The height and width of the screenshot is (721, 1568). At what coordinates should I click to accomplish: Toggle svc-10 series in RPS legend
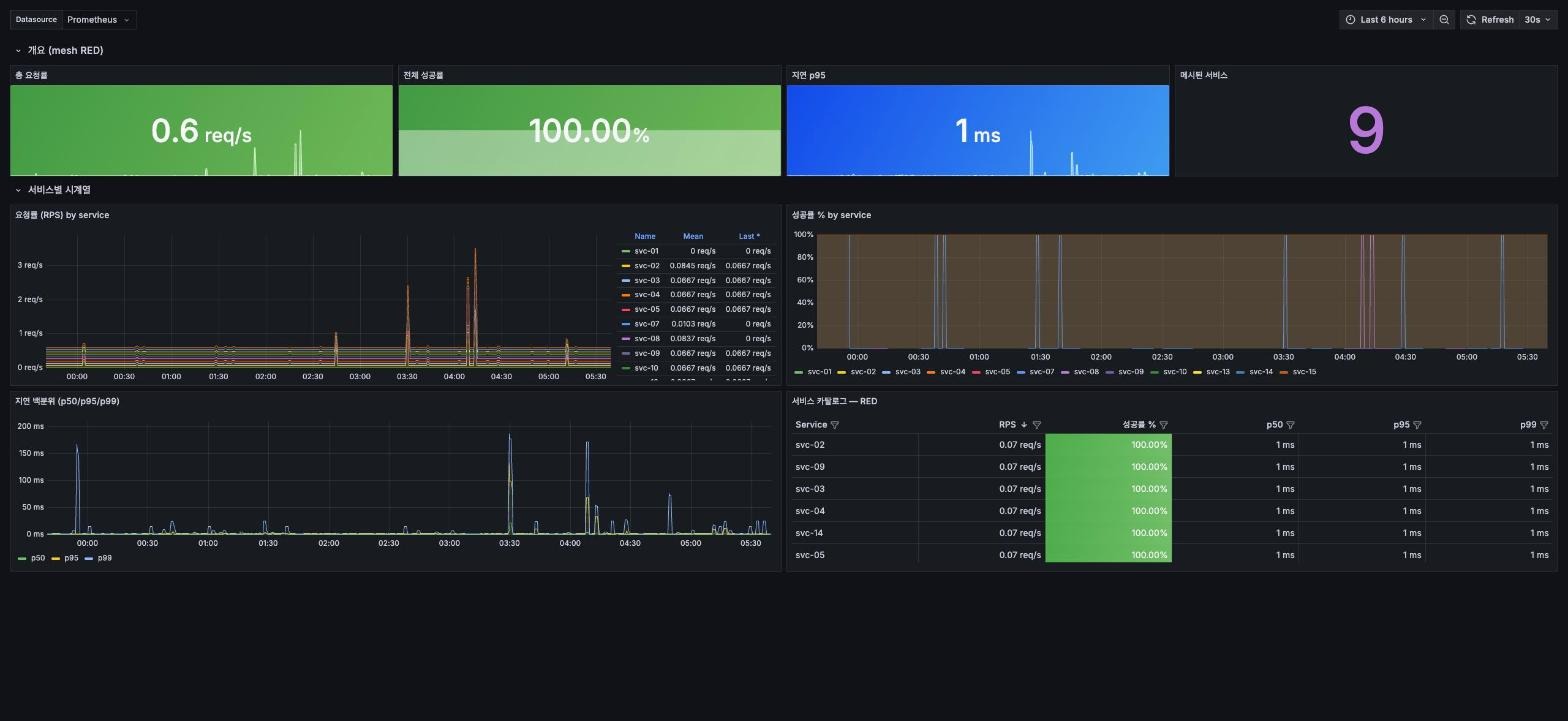(646, 368)
